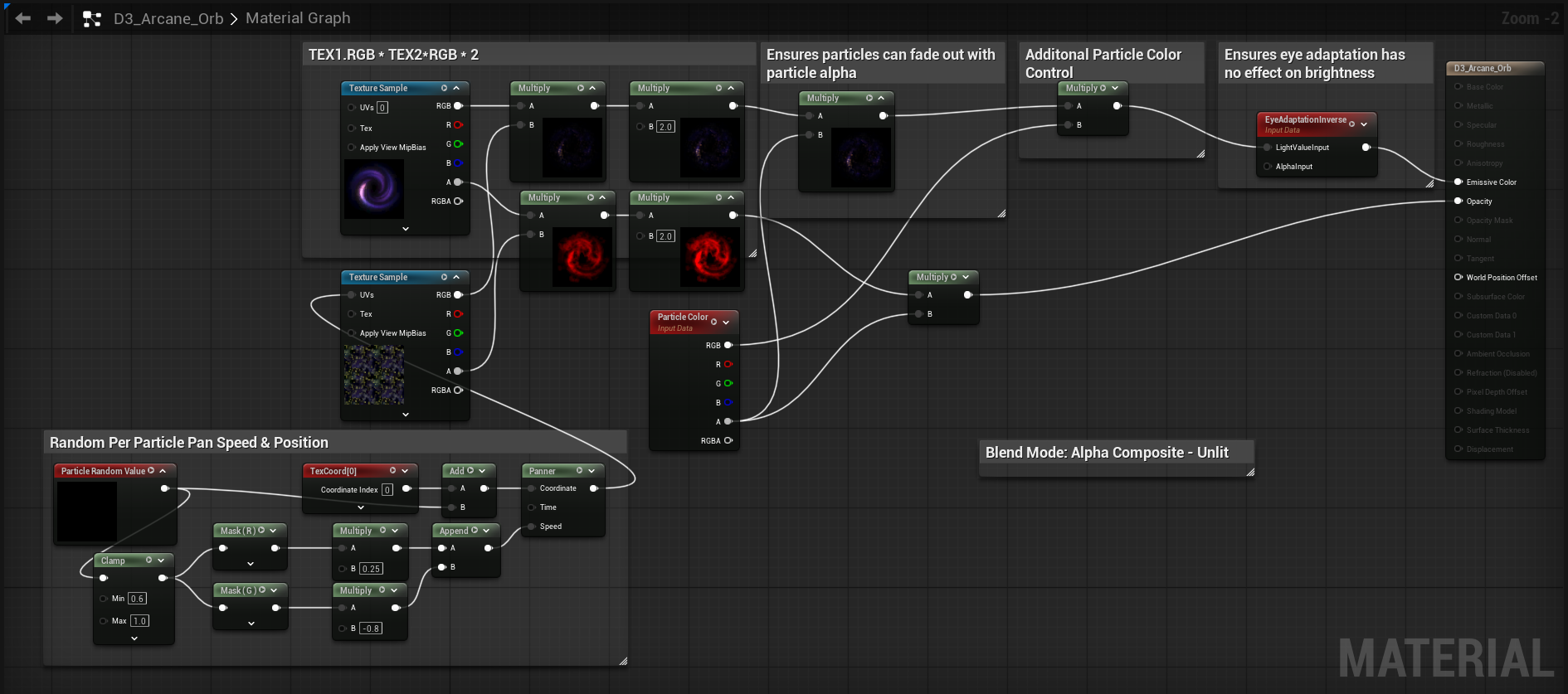Image resolution: width=1568 pixels, height=694 pixels.
Task: Expand the TexCoord[0] node bottom arrow
Action: coord(361,507)
